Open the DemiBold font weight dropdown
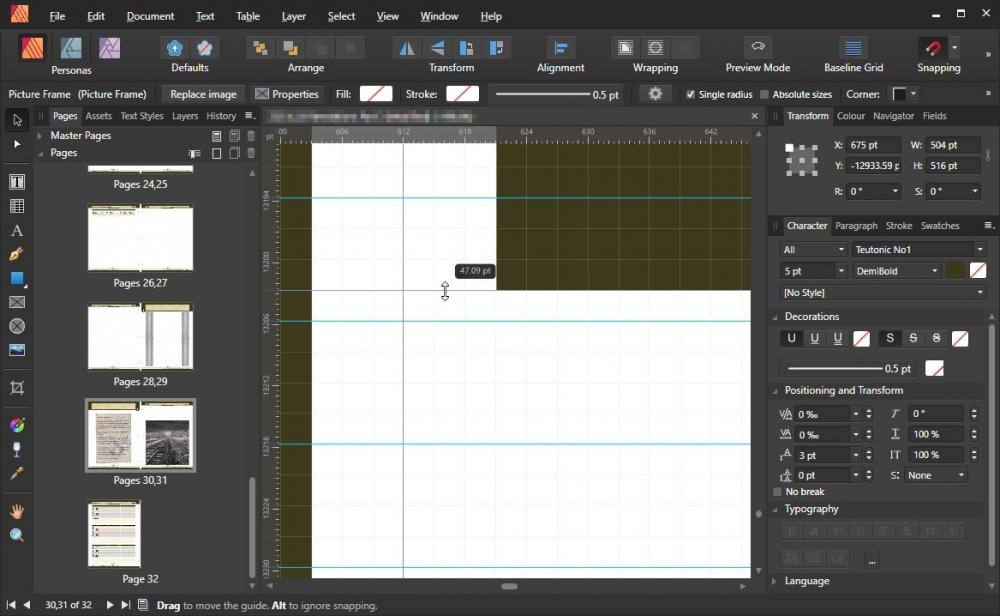This screenshot has width=1000, height=616. (x=897, y=271)
